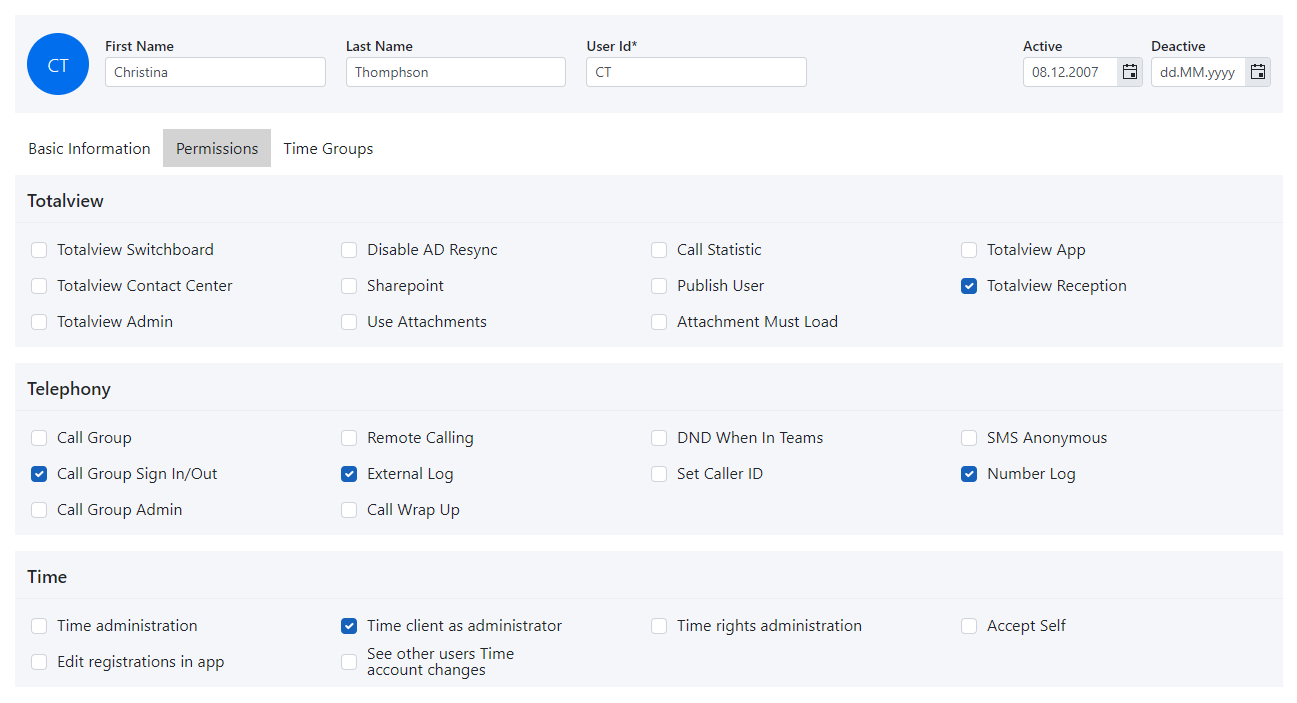Toggle Disable AD Resync checkbox
The width and height of the screenshot is (1297, 703).
pos(349,250)
